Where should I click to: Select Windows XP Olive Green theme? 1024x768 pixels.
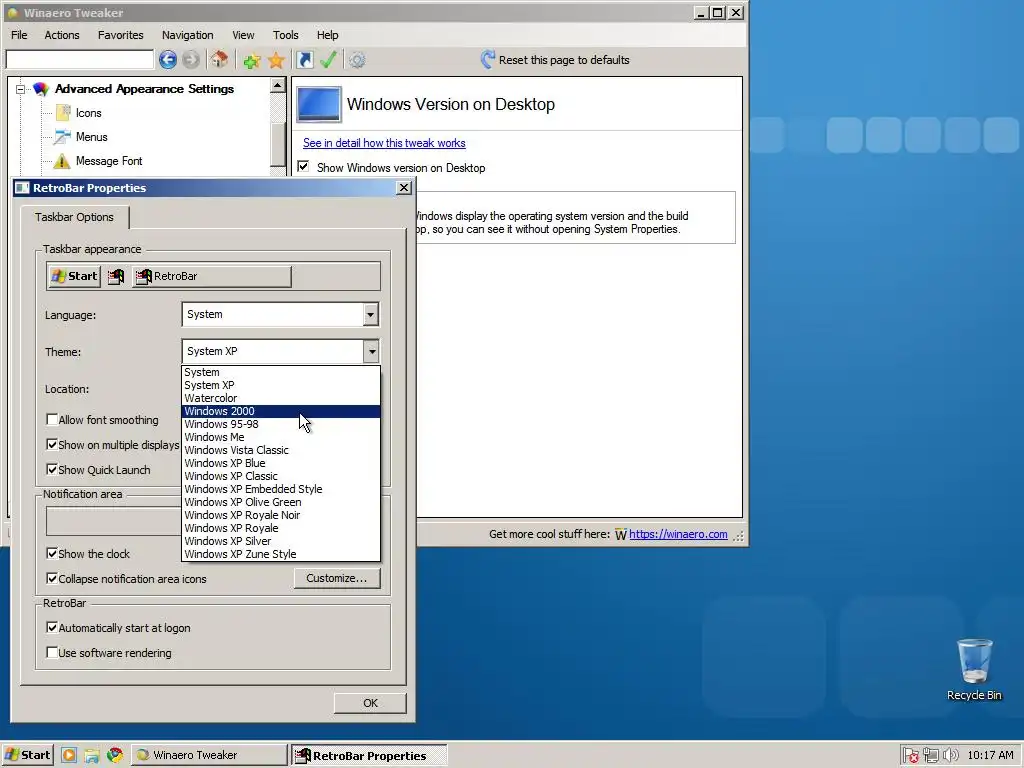tap(281, 502)
